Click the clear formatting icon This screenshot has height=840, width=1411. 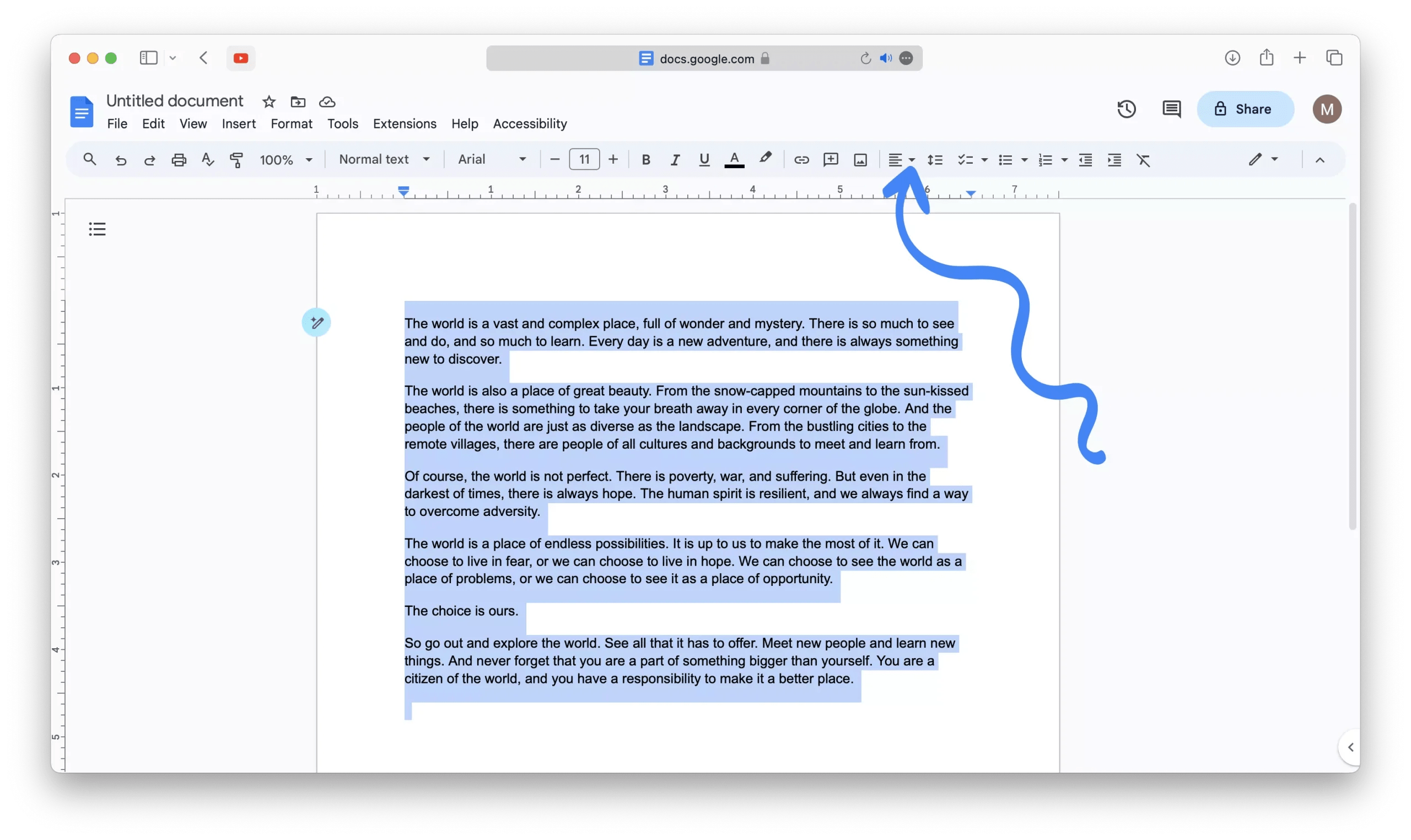tap(1143, 160)
